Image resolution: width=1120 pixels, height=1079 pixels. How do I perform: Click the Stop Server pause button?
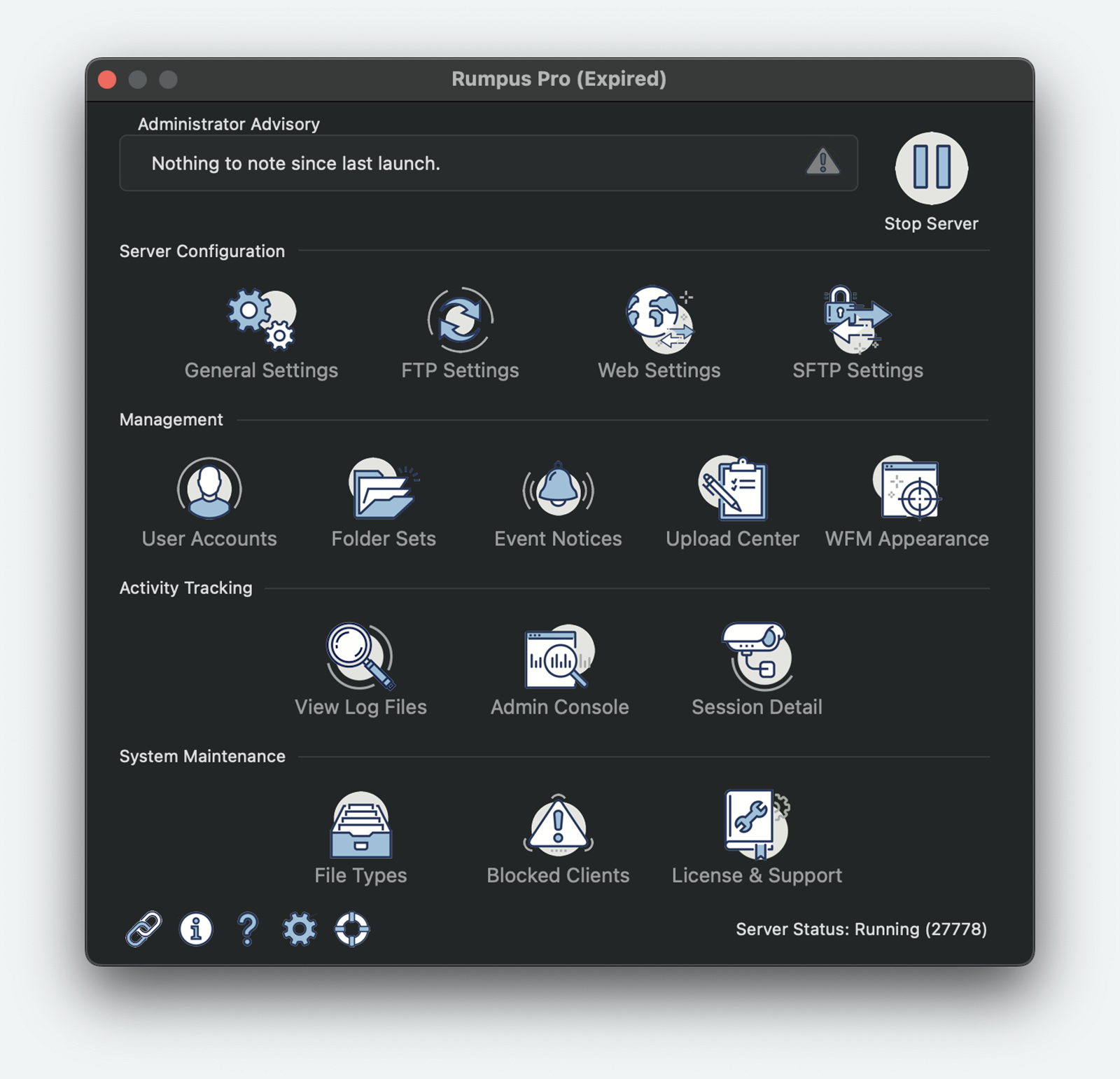pos(931,168)
